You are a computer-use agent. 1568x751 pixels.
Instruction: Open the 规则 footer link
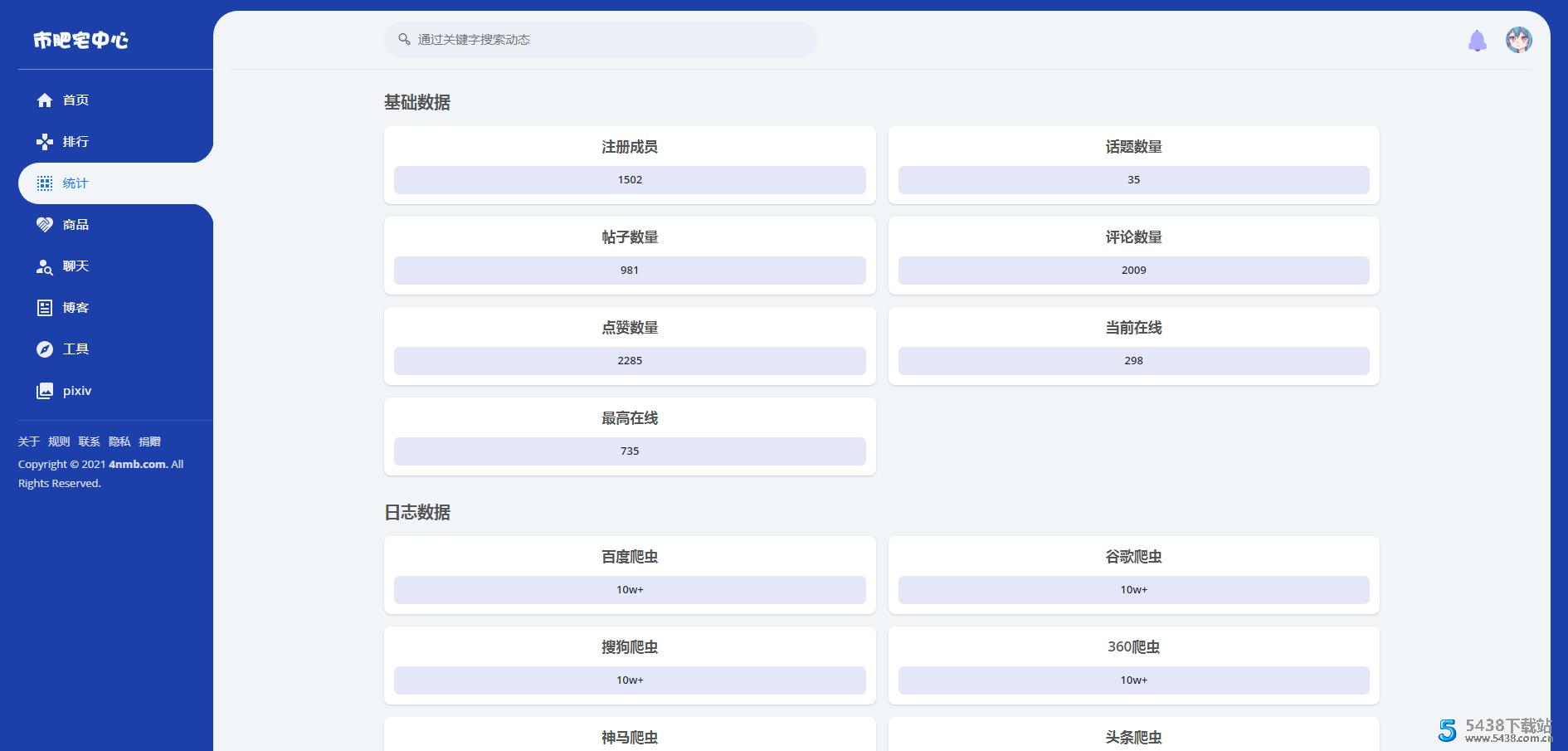pyautogui.click(x=59, y=441)
